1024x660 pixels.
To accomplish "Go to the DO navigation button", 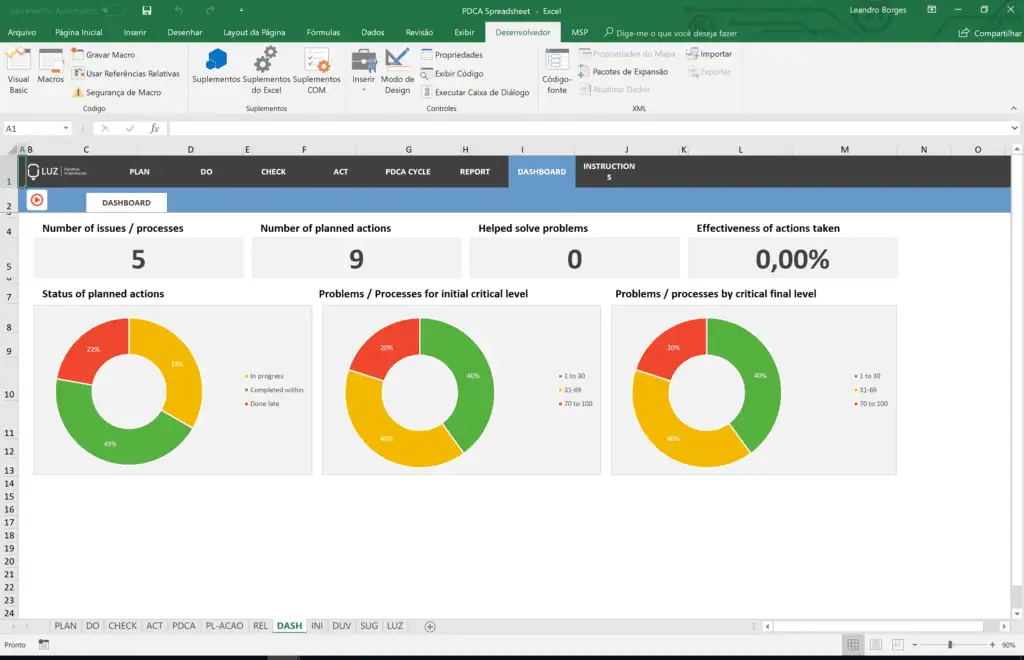I will pyautogui.click(x=206, y=172).
